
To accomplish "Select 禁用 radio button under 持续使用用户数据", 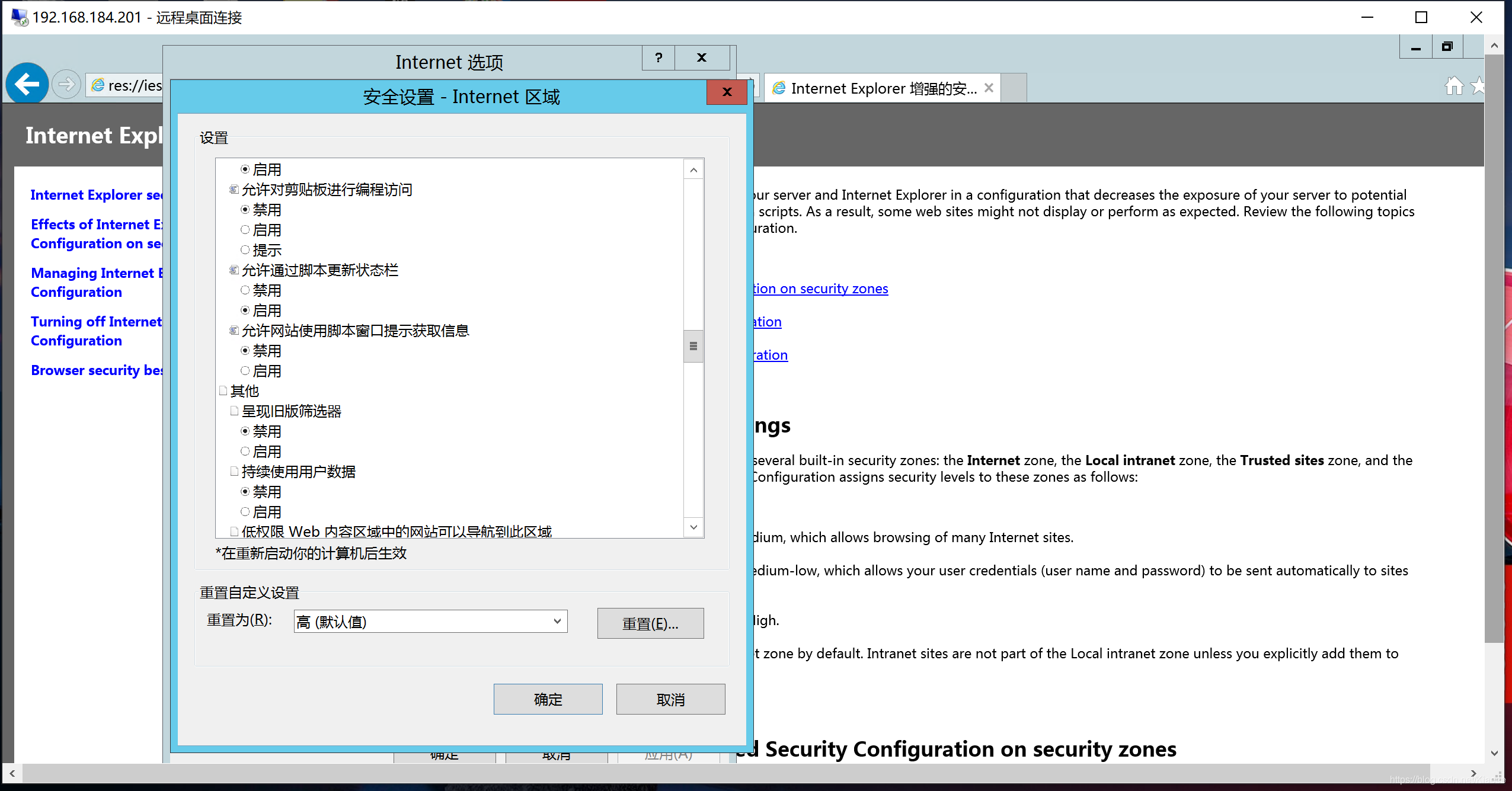I will click(247, 491).
